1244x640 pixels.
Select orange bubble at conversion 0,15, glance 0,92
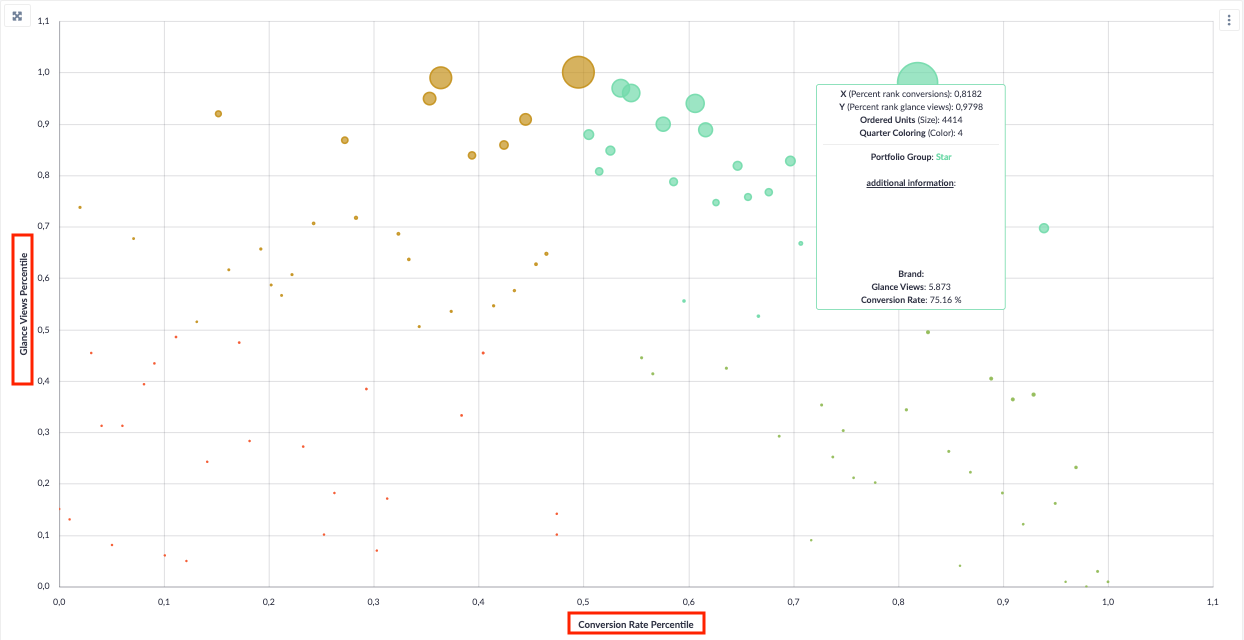(218, 114)
